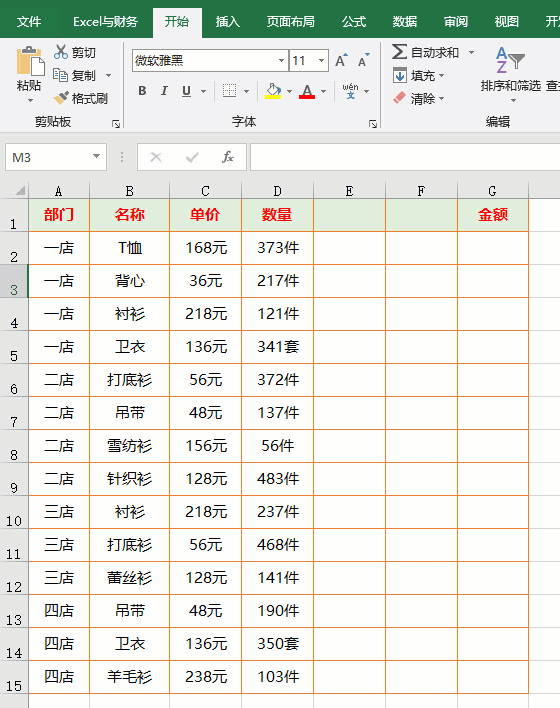Click cell 238元
The image size is (560, 708).
point(205,676)
